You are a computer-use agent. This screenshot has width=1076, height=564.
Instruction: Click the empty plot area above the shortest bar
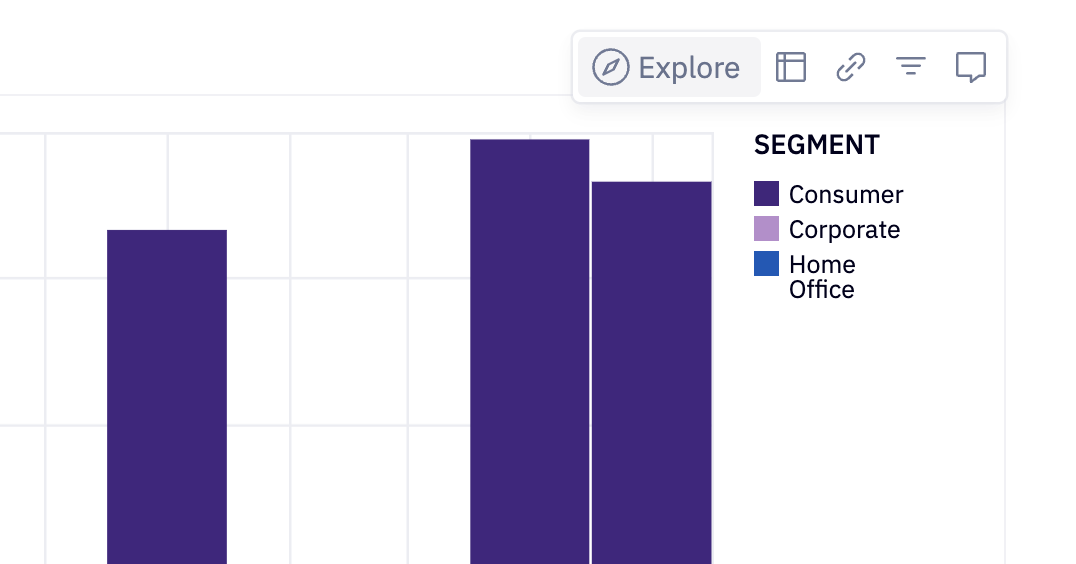click(167, 180)
